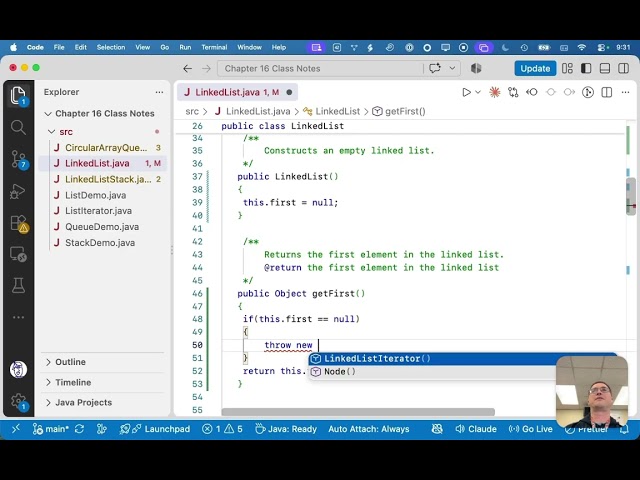Viewport: 640px width, 480px height.
Task: Click Go Live in status bar
Action: tap(530, 429)
